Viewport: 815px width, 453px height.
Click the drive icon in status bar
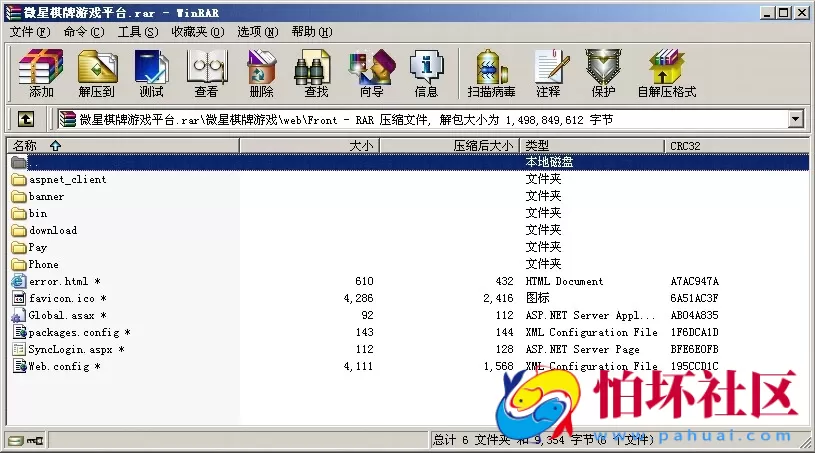click(16, 441)
